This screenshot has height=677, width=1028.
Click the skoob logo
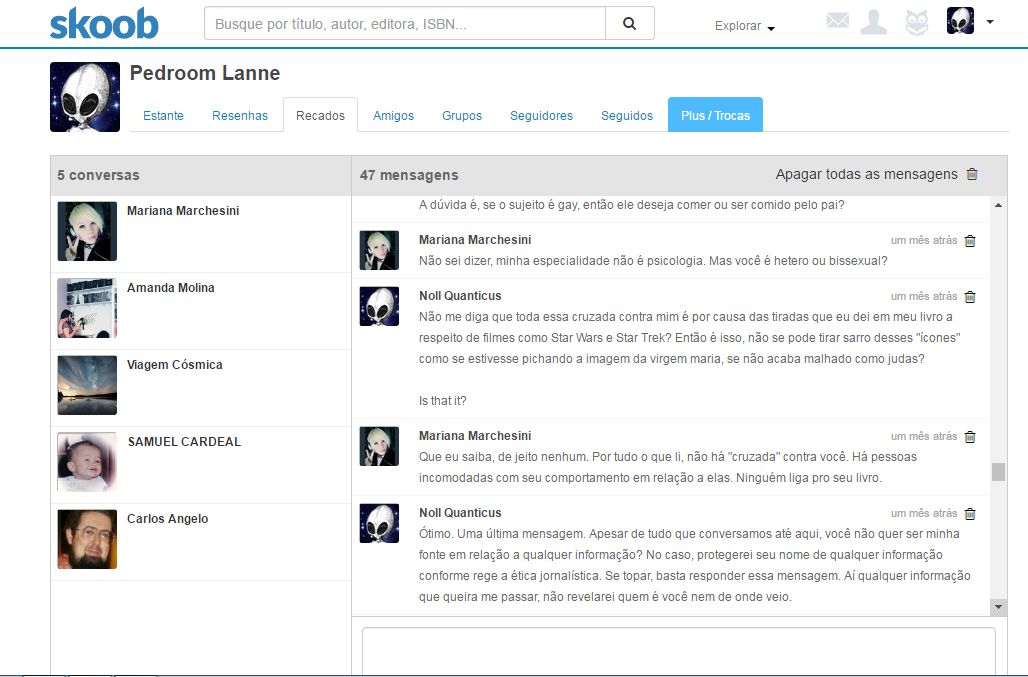tap(104, 24)
